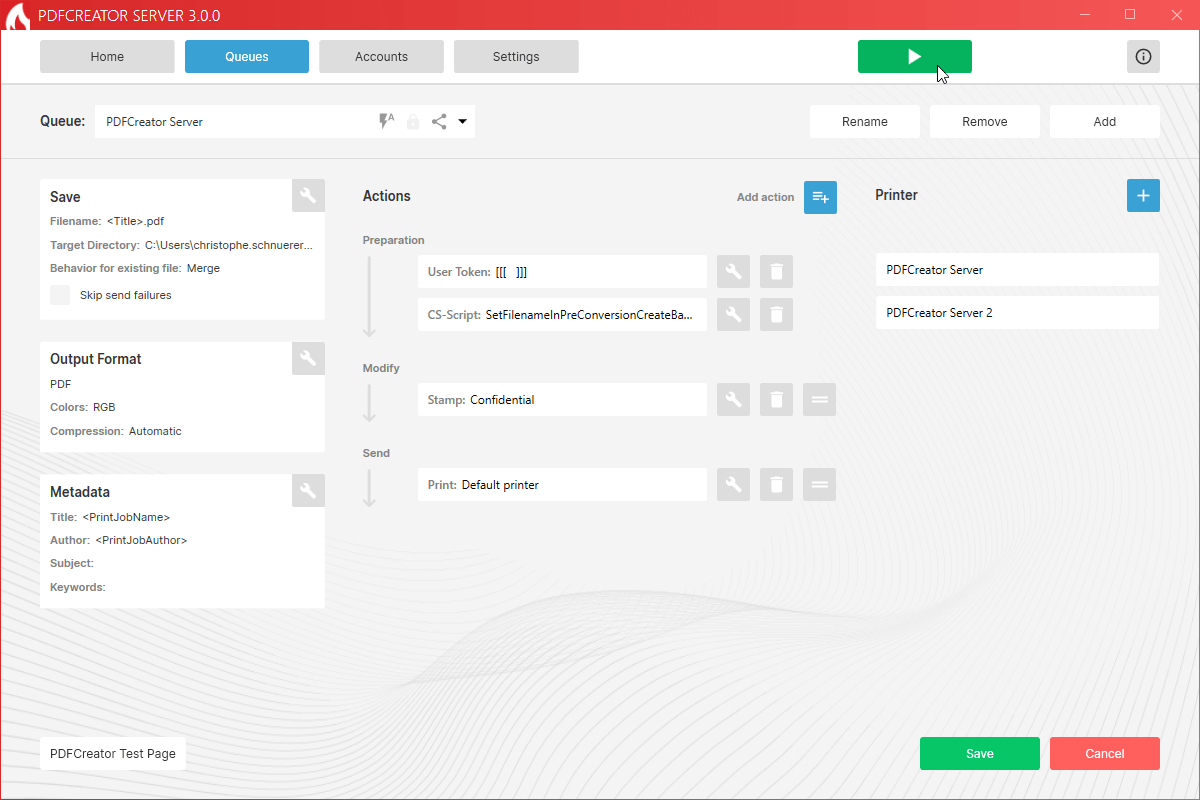The image size is (1200, 800).
Task: Edit the CS-Script action wrench
Action: [733, 314]
